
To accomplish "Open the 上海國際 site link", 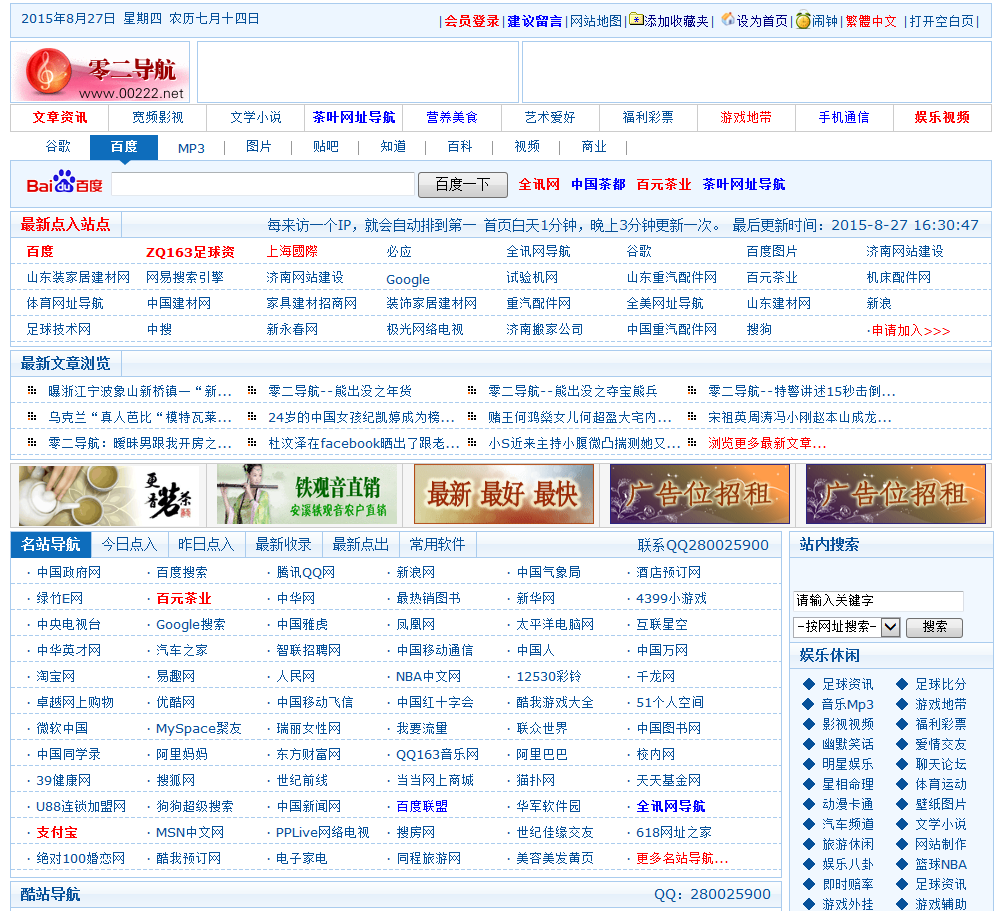I will pyautogui.click(x=291, y=252).
